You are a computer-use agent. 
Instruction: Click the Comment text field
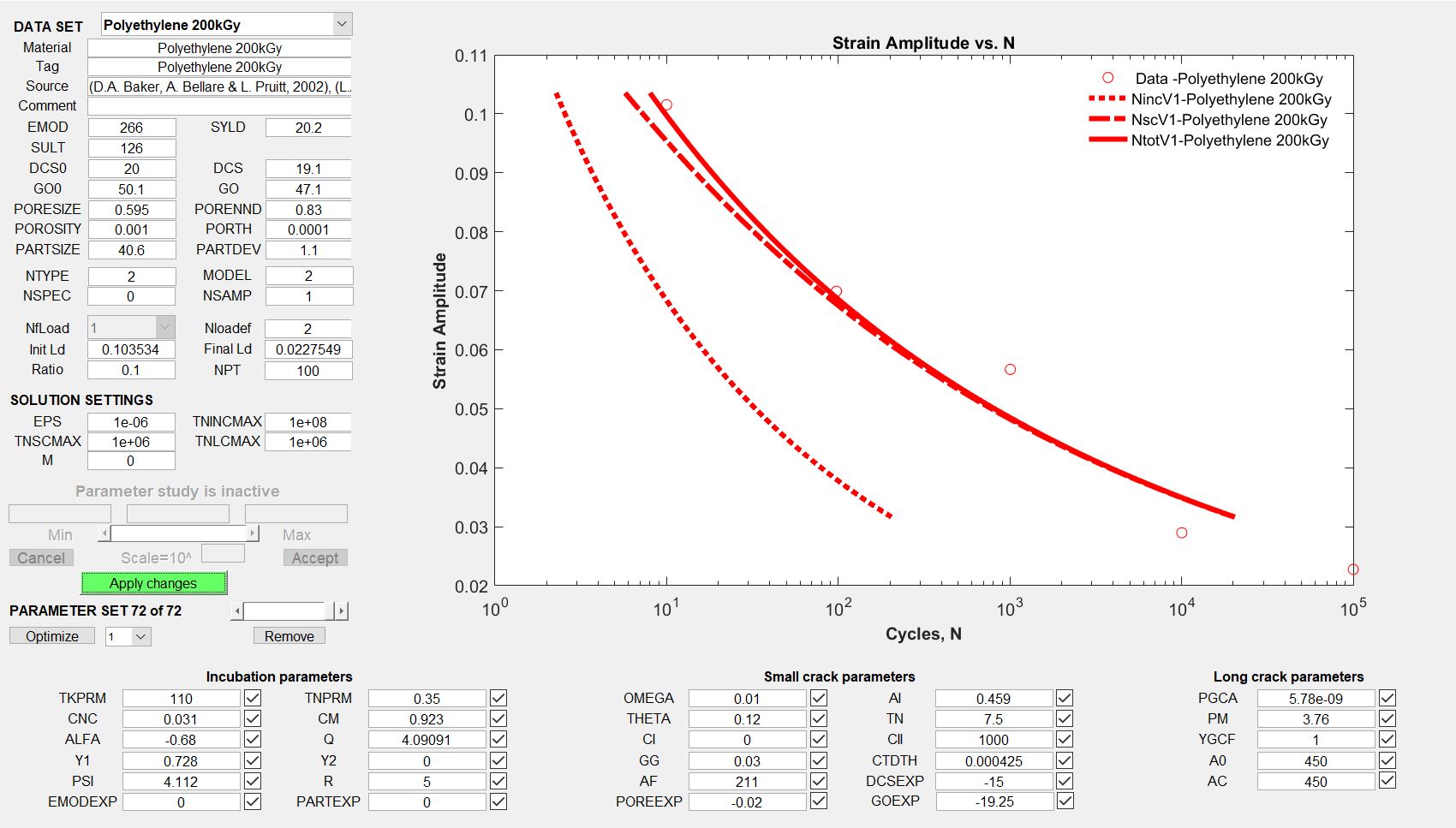[219, 106]
